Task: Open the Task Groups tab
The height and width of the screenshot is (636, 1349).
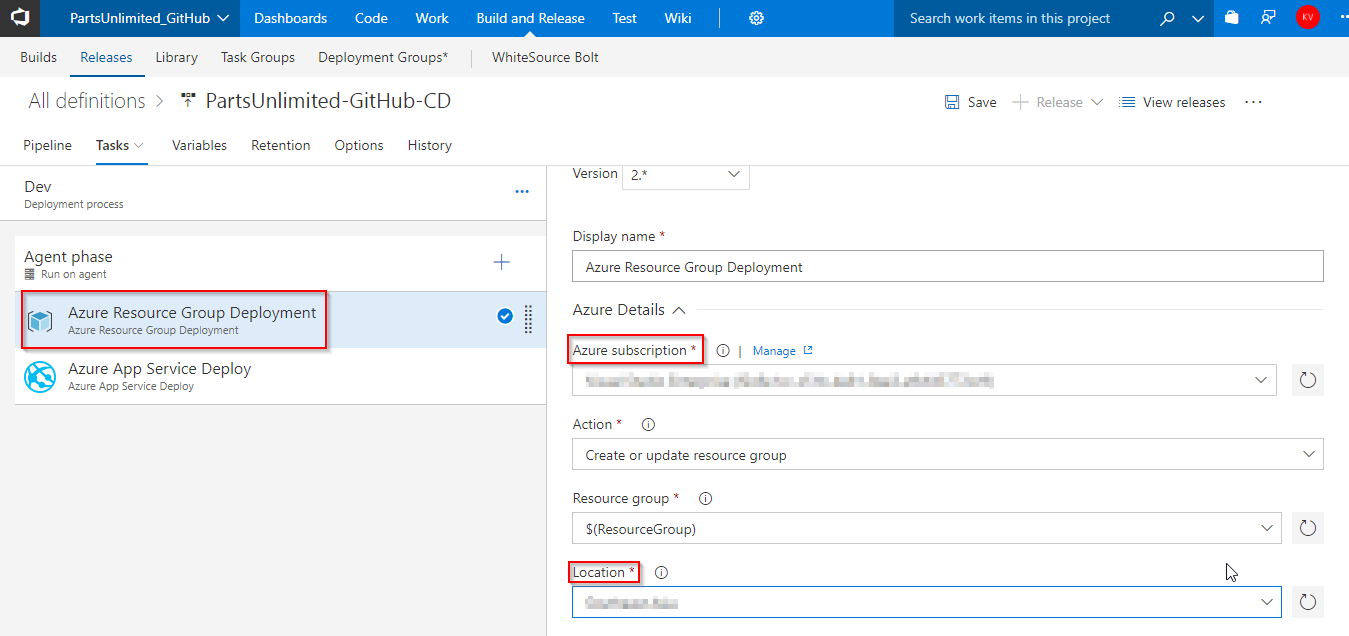Action: [x=258, y=57]
